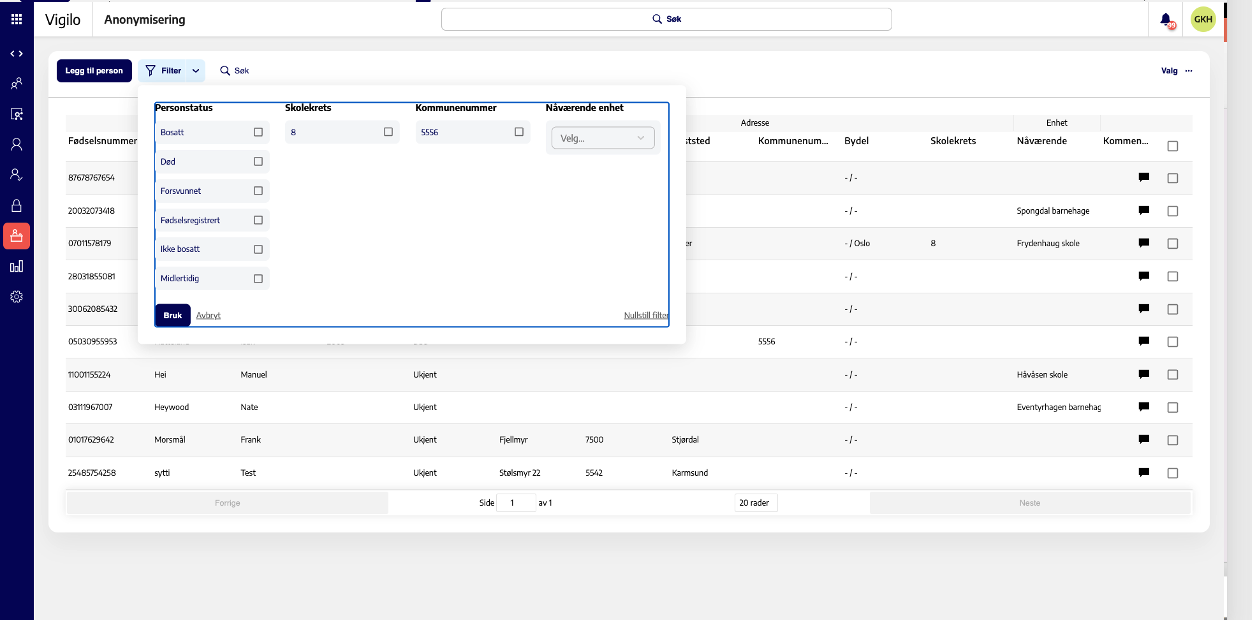Click Spongdal barnehage cell
1252x620 pixels.
pyautogui.click(x=1051, y=211)
